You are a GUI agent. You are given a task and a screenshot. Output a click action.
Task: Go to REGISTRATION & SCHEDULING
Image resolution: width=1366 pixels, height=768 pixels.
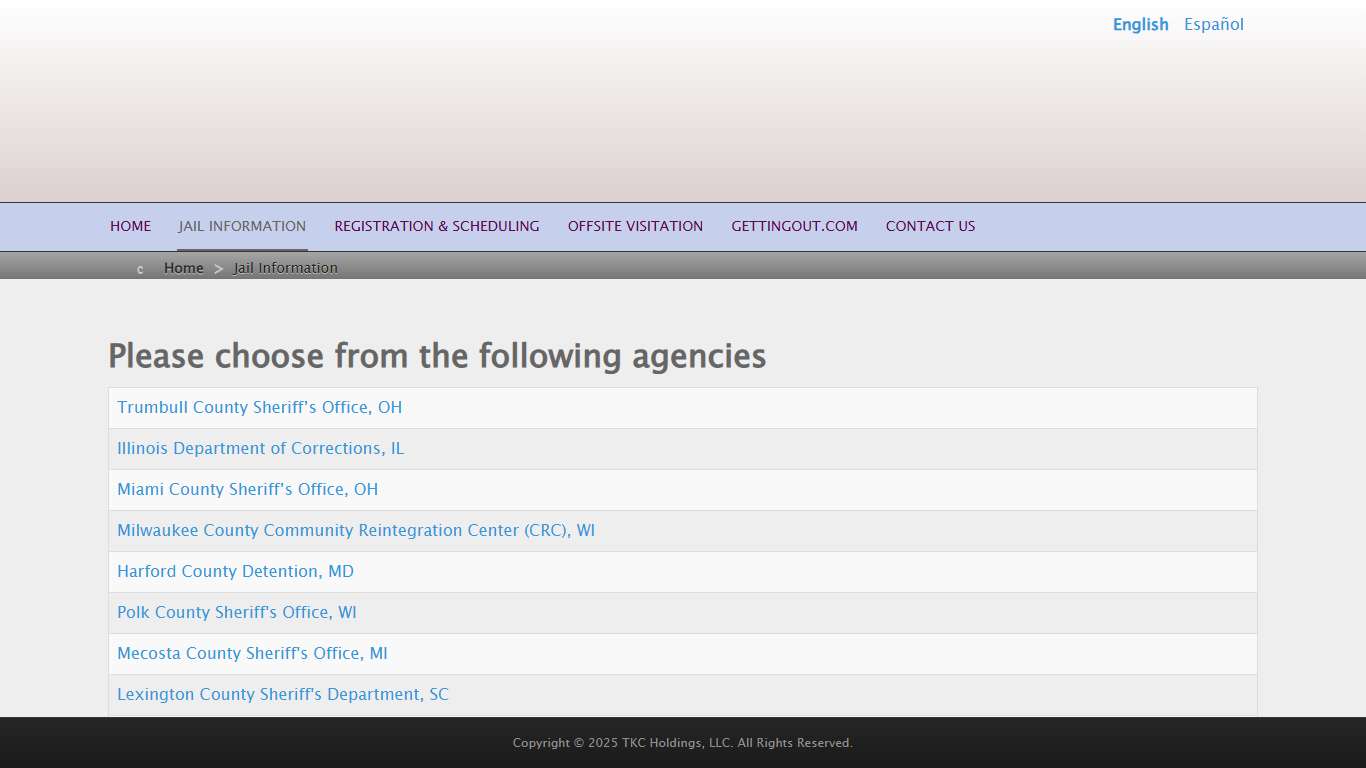[436, 226]
